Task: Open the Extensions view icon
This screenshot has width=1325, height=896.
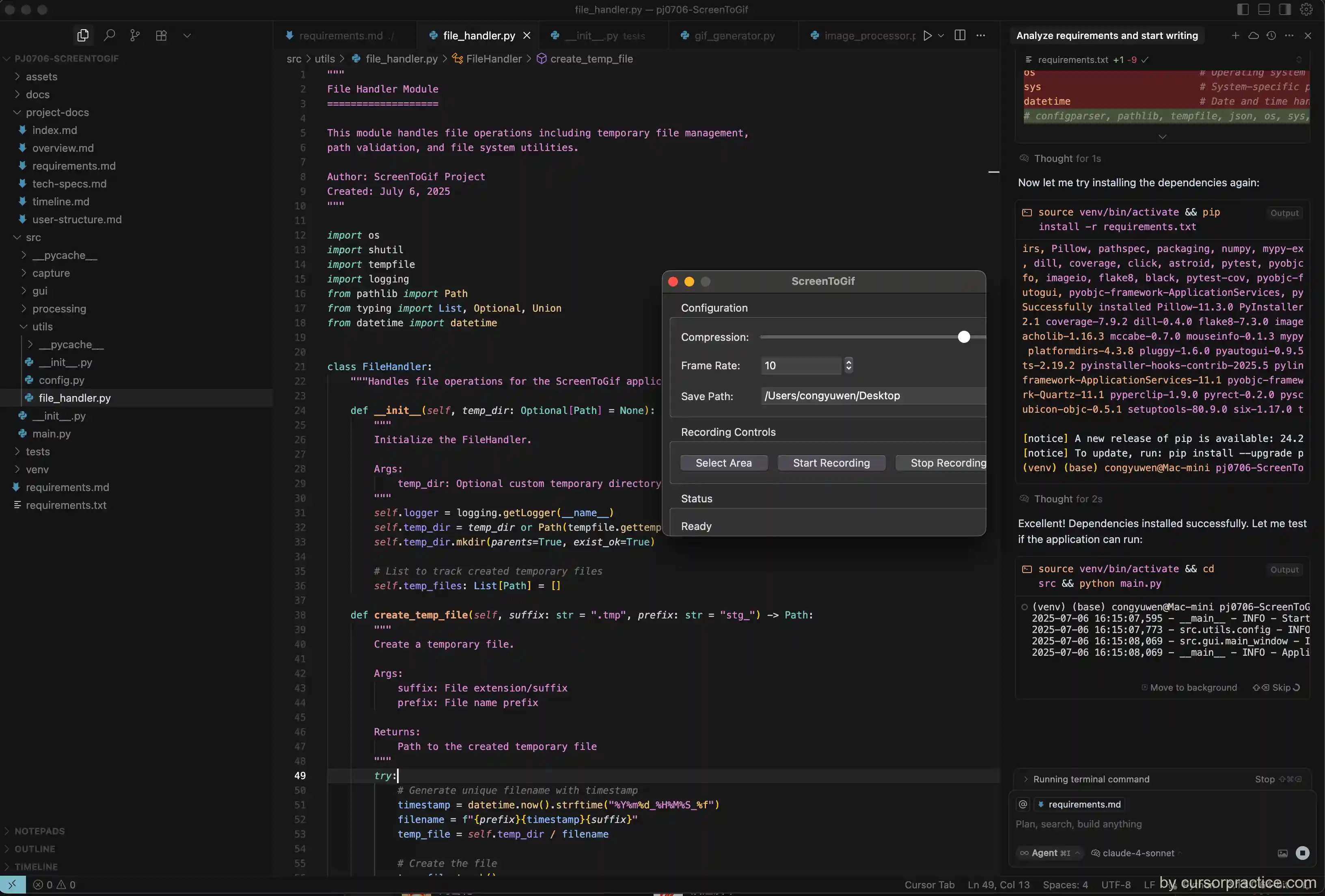Action: click(161, 35)
